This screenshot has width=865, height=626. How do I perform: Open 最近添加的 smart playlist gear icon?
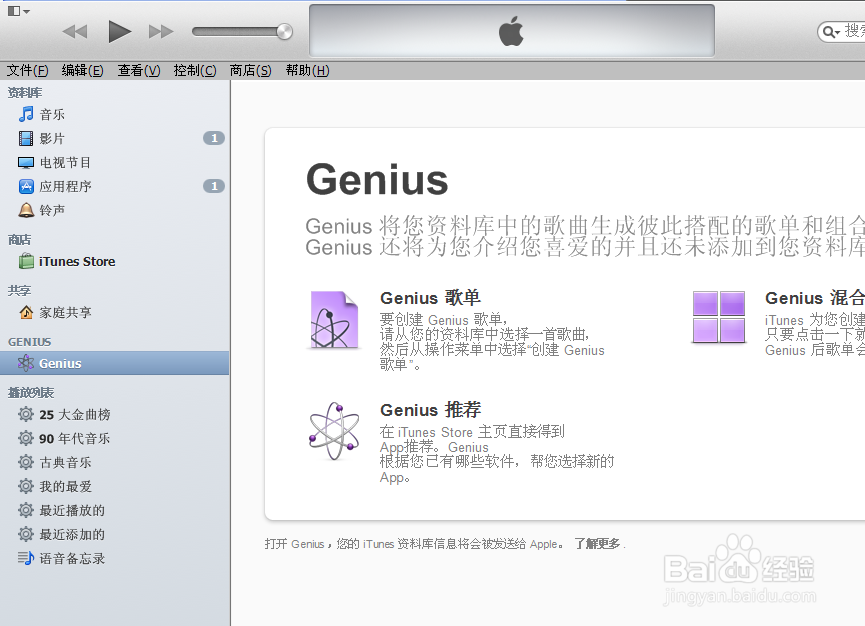pos(26,534)
